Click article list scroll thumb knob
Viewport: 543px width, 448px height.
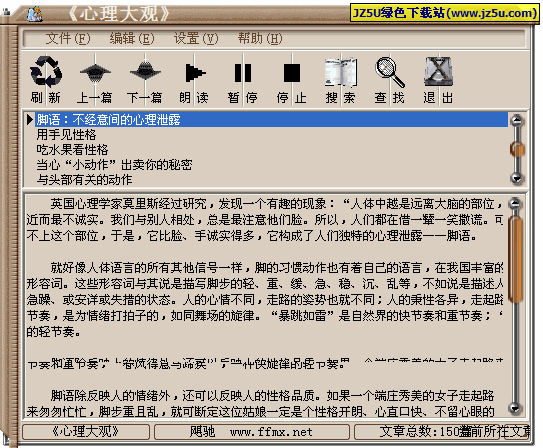click(517, 149)
